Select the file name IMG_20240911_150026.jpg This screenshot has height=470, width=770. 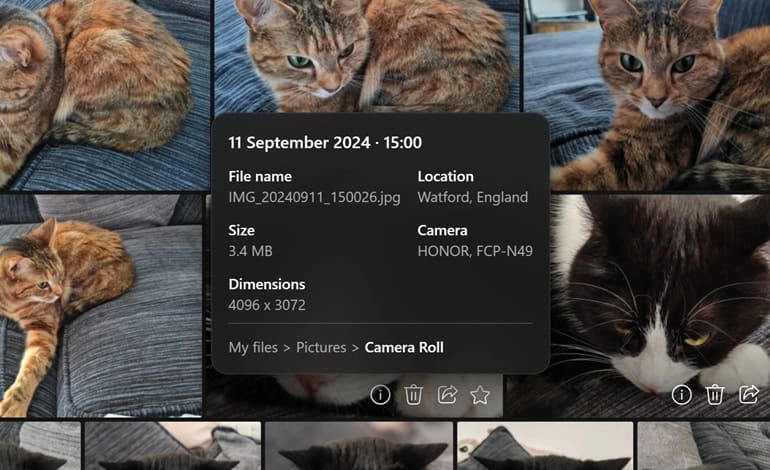click(x=314, y=197)
